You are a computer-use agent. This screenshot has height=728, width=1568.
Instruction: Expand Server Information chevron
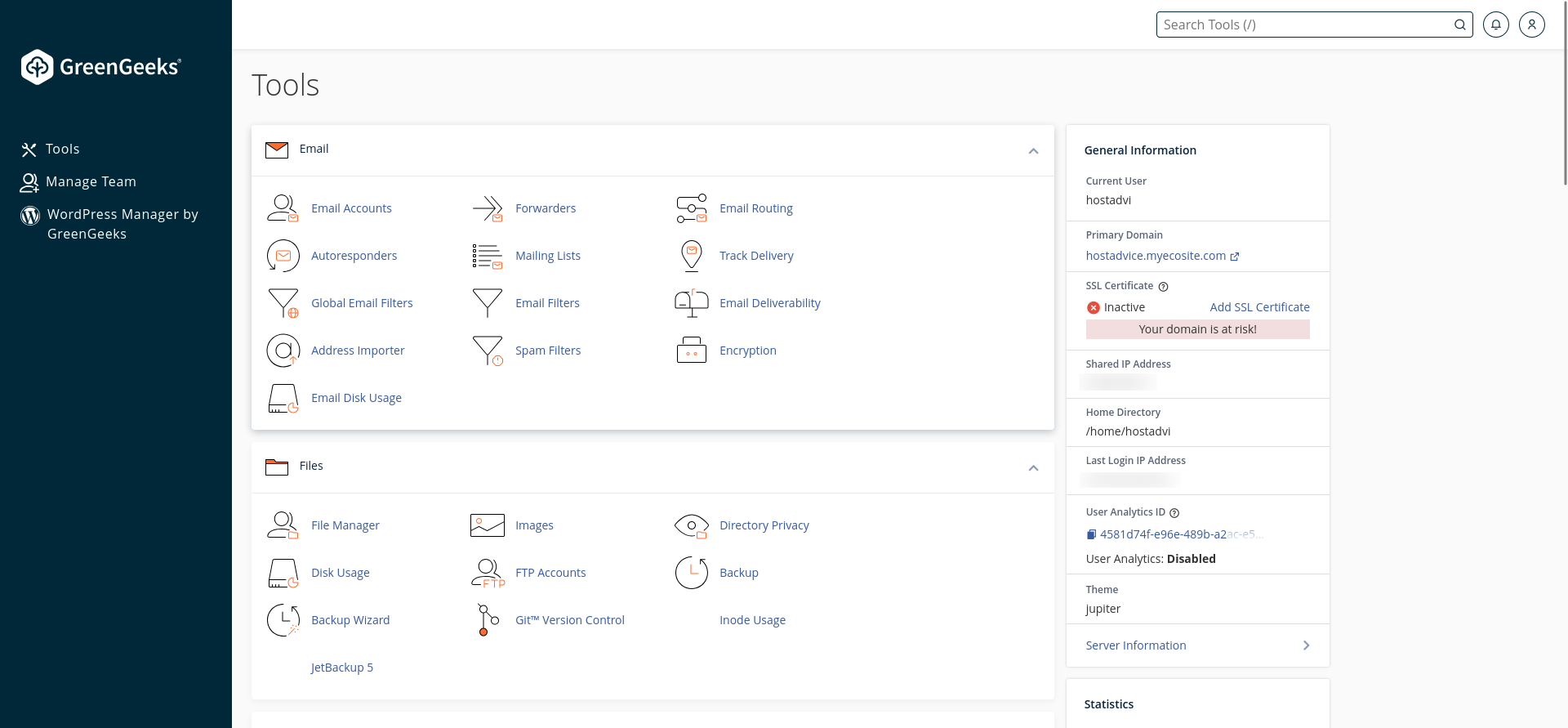1306,645
